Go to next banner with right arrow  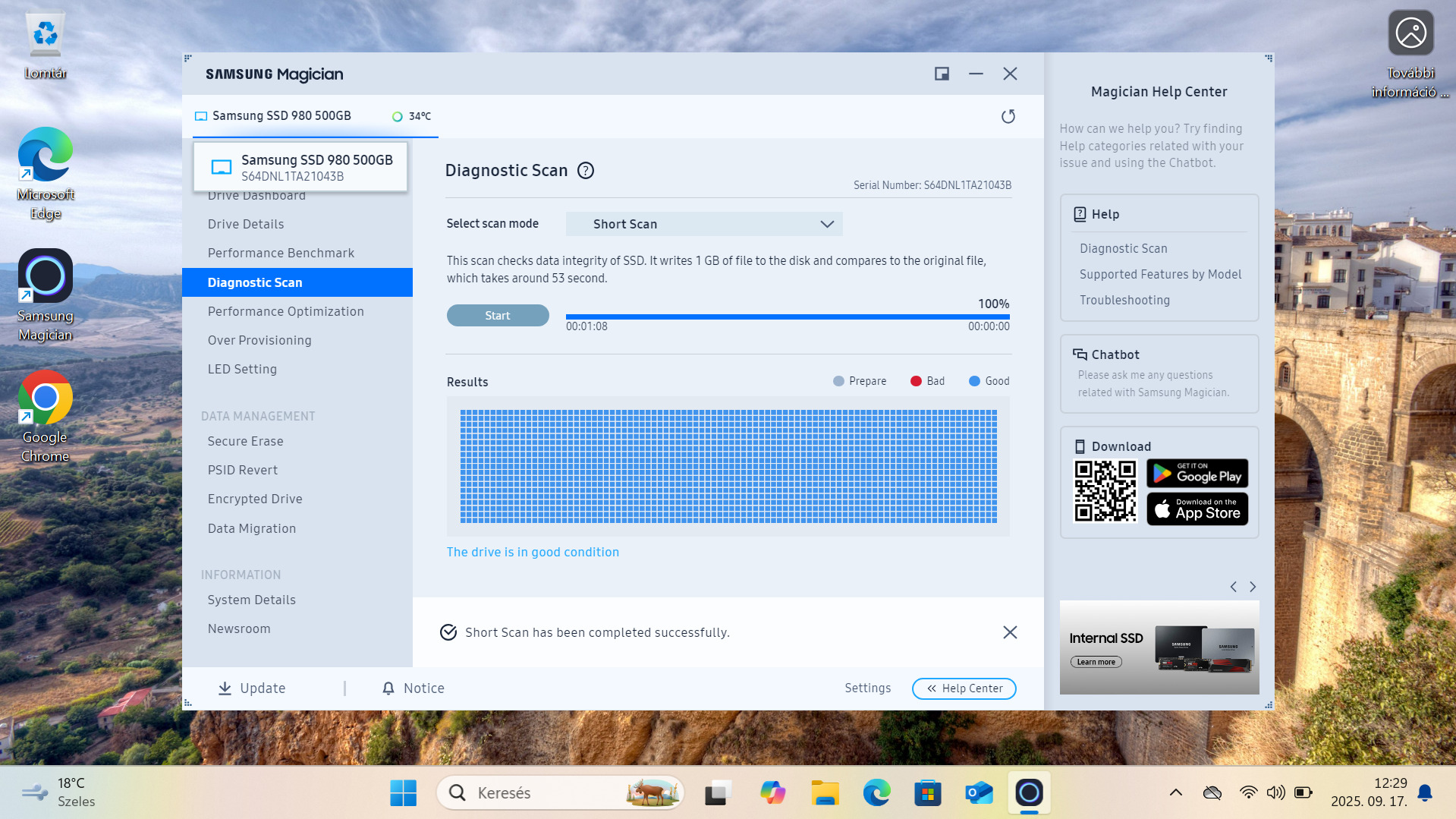1253,587
